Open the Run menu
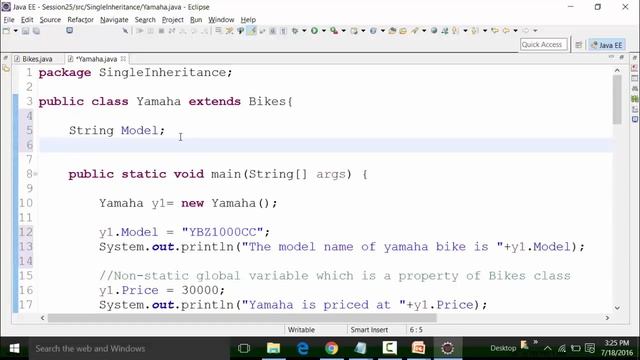The image size is (640, 360). [x=196, y=20]
